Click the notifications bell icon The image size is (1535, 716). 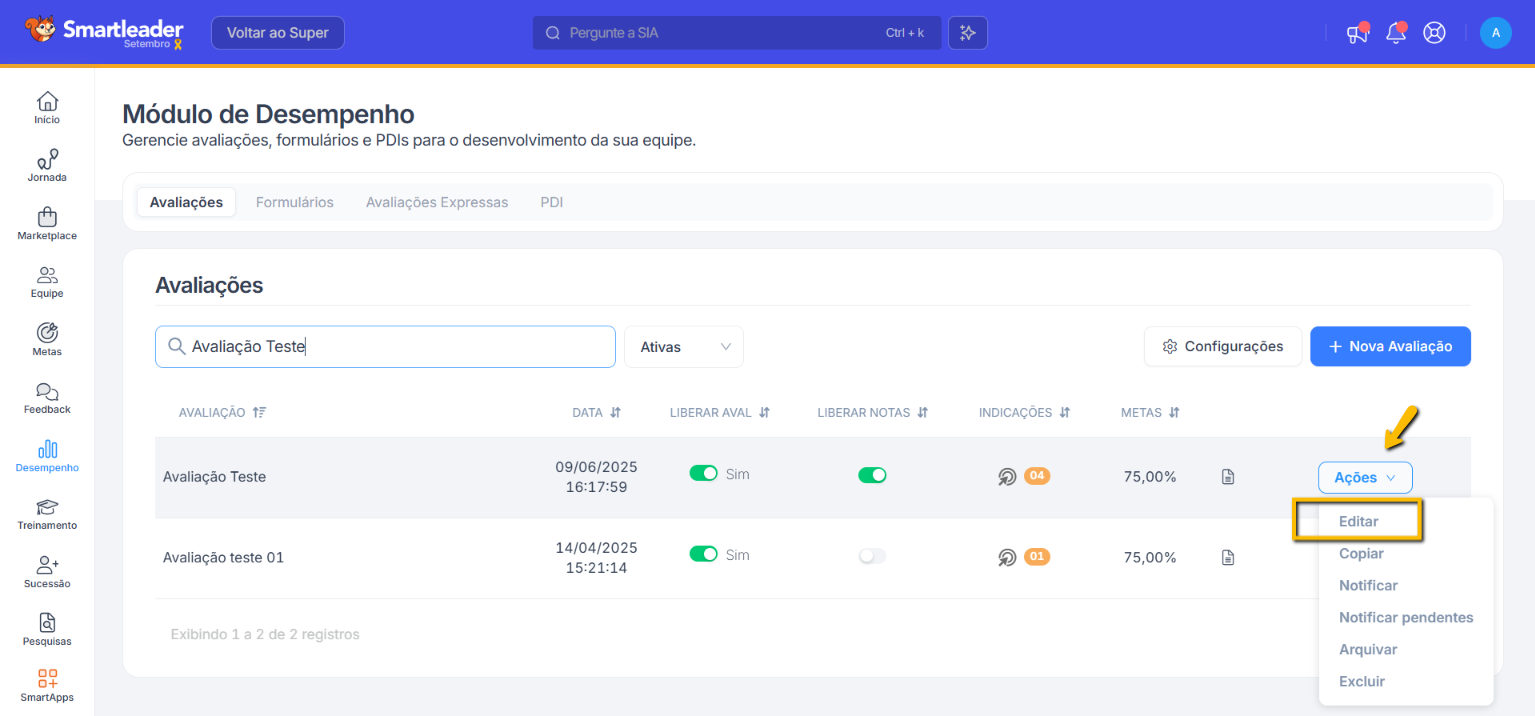[1395, 33]
